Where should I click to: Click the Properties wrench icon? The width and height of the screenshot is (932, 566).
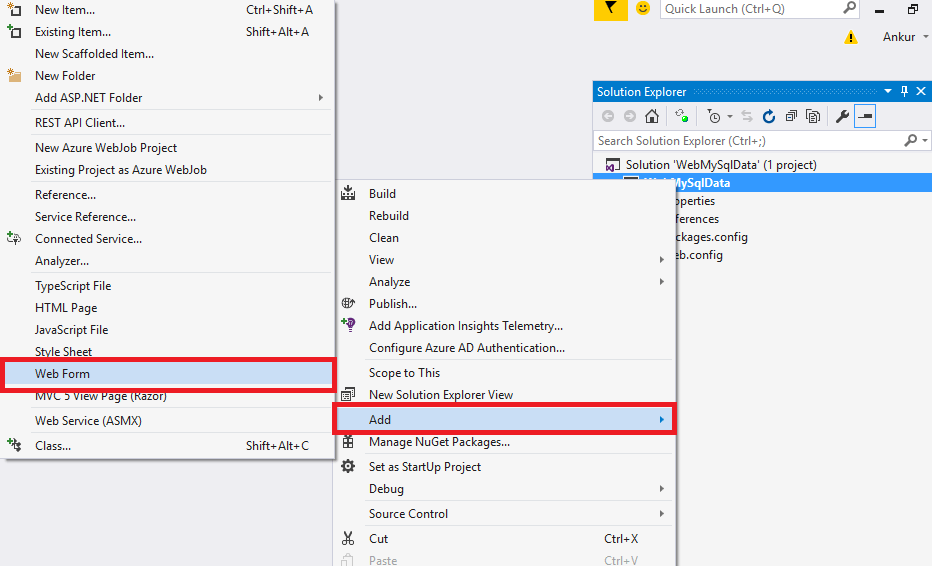(x=842, y=117)
